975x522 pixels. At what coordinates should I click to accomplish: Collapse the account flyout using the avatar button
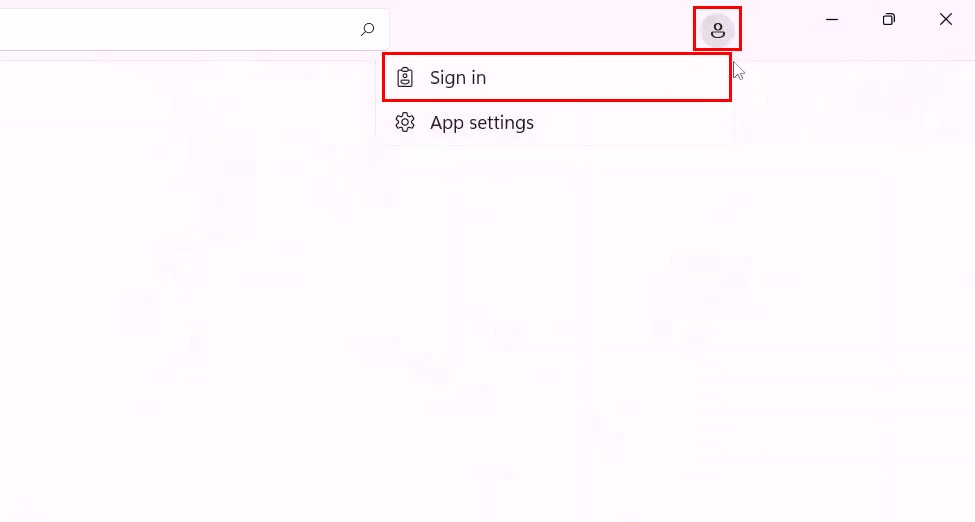click(717, 30)
